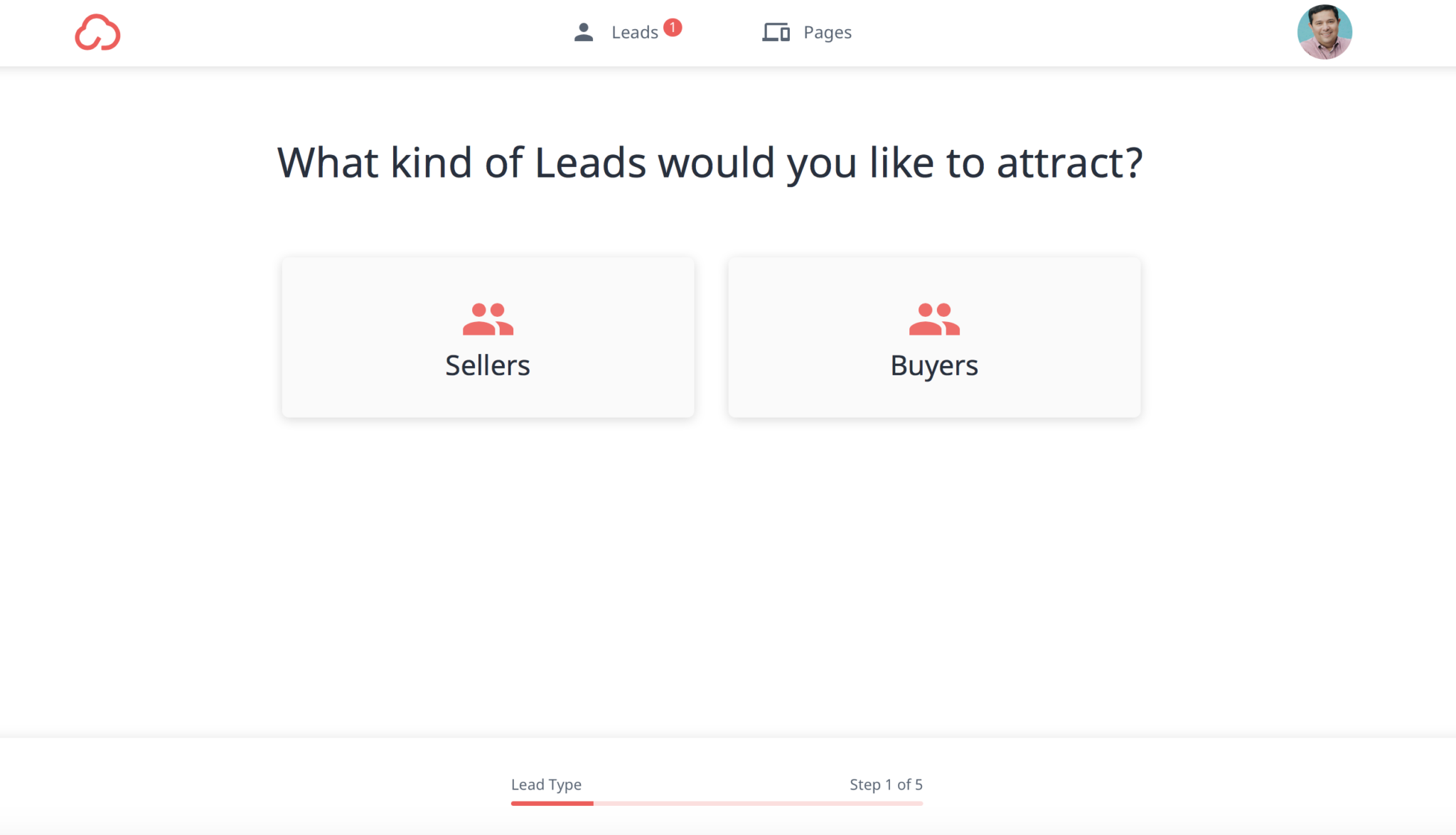Click the filled red progress bar segment
1456x835 pixels.
coord(552,803)
